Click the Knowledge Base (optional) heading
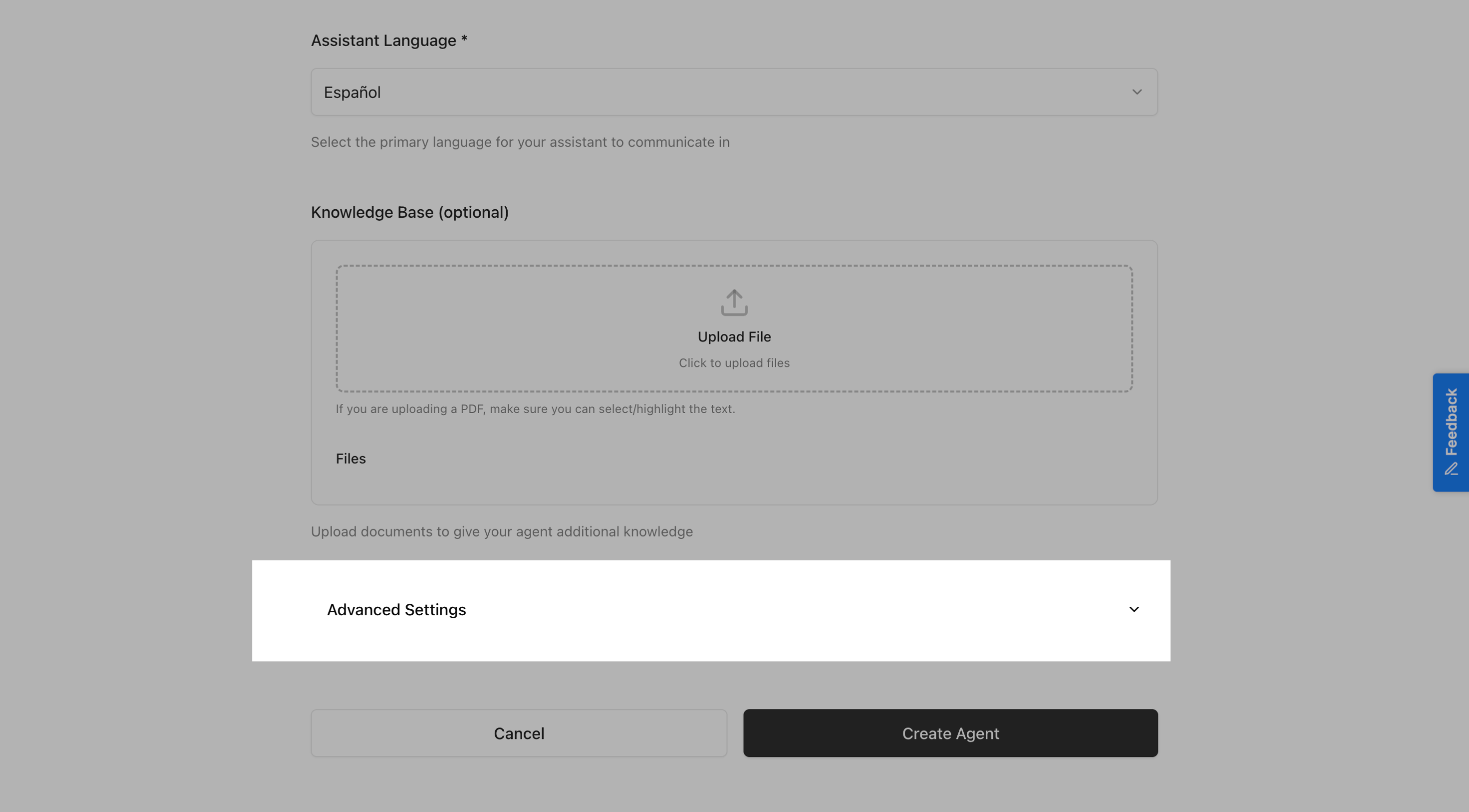 point(410,212)
